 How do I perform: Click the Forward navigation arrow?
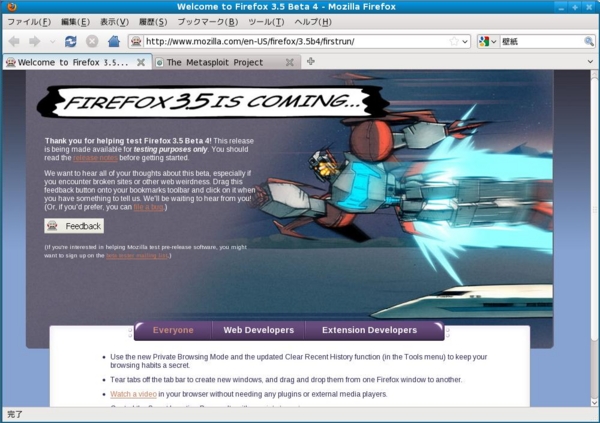(35, 41)
